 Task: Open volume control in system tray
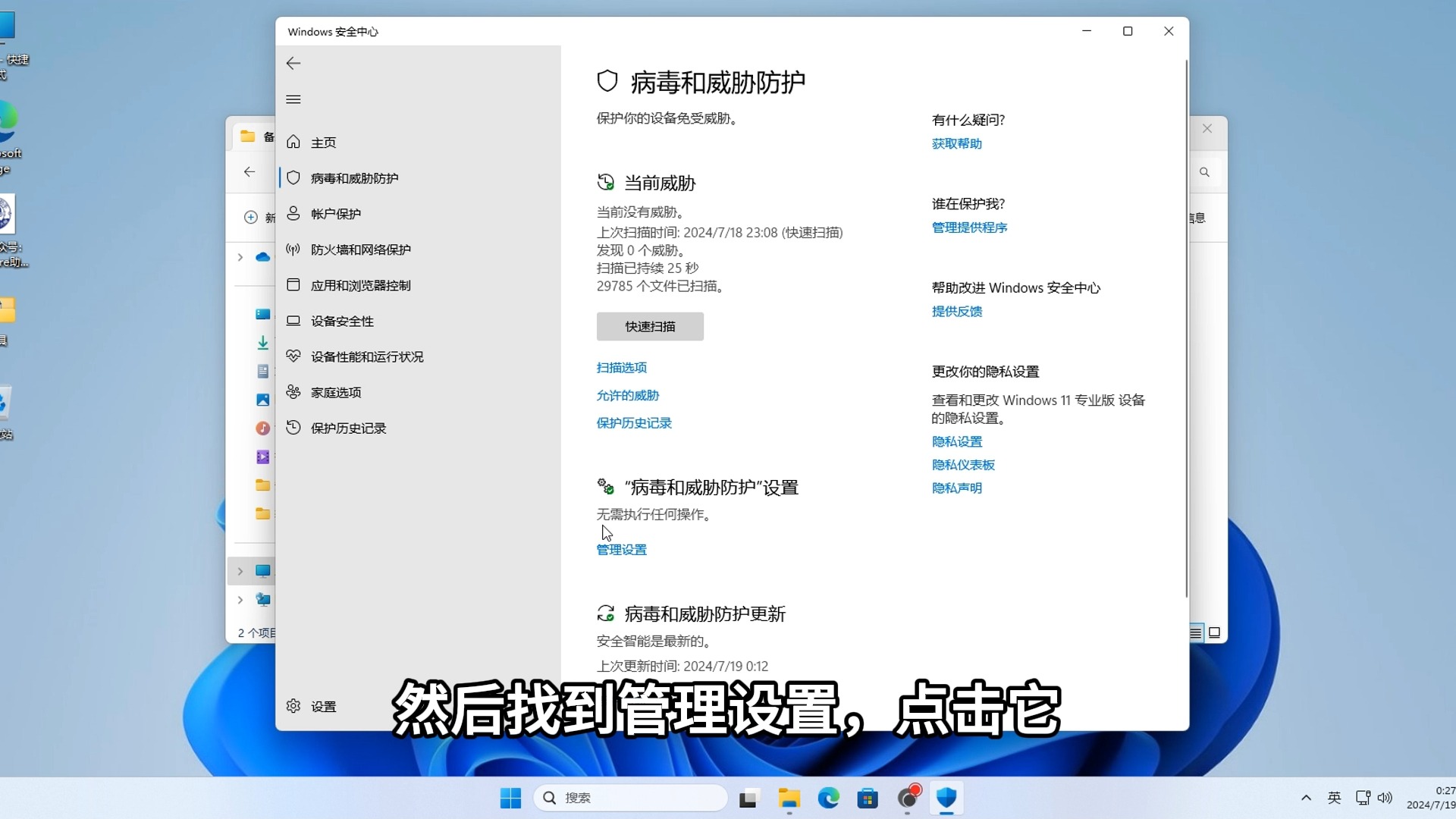[1385, 798]
